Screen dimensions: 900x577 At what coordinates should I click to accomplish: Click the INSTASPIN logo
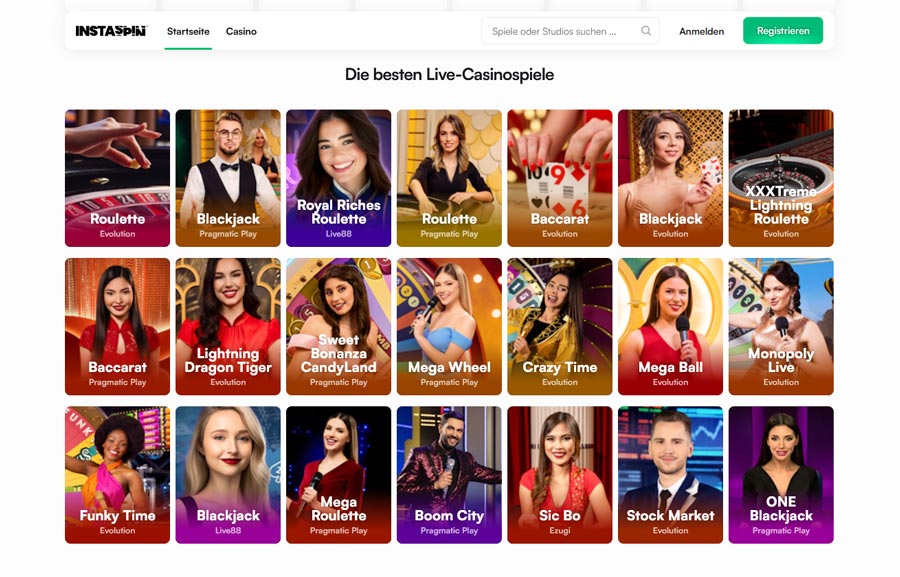[x=111, y=31]
